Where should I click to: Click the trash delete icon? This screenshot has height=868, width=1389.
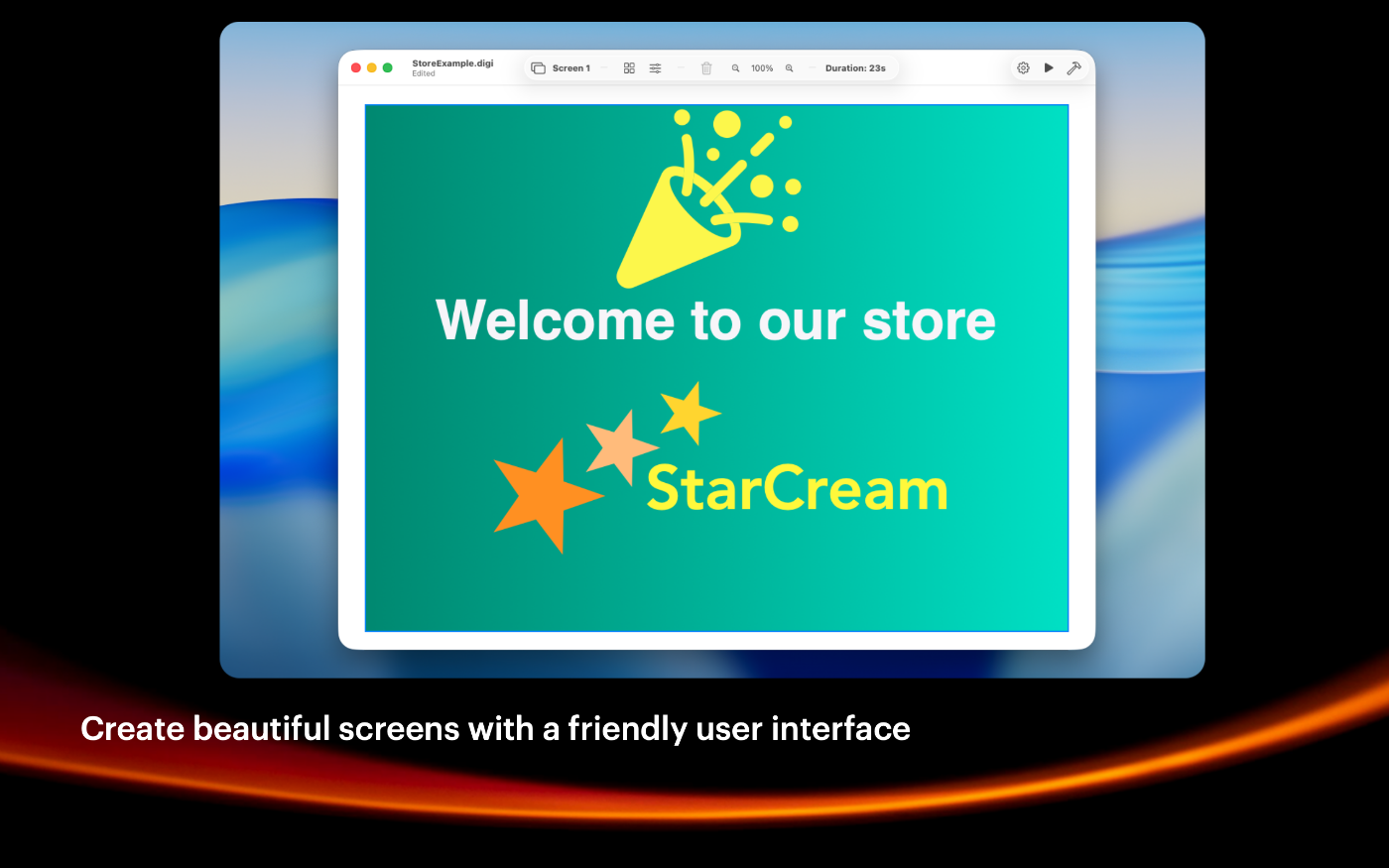coord(706,68)
